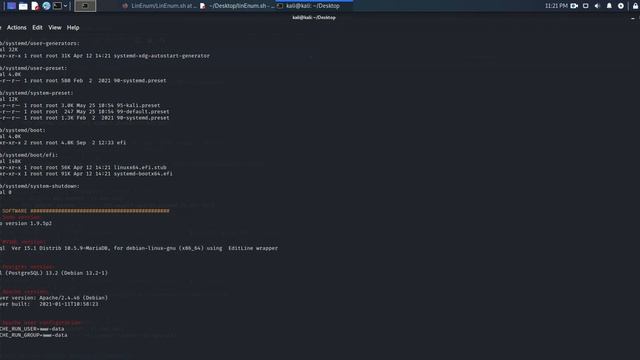Click the systemd-bootx64.efi entry
This screenshot has width=640, height=360.
(x=86, y=173)
